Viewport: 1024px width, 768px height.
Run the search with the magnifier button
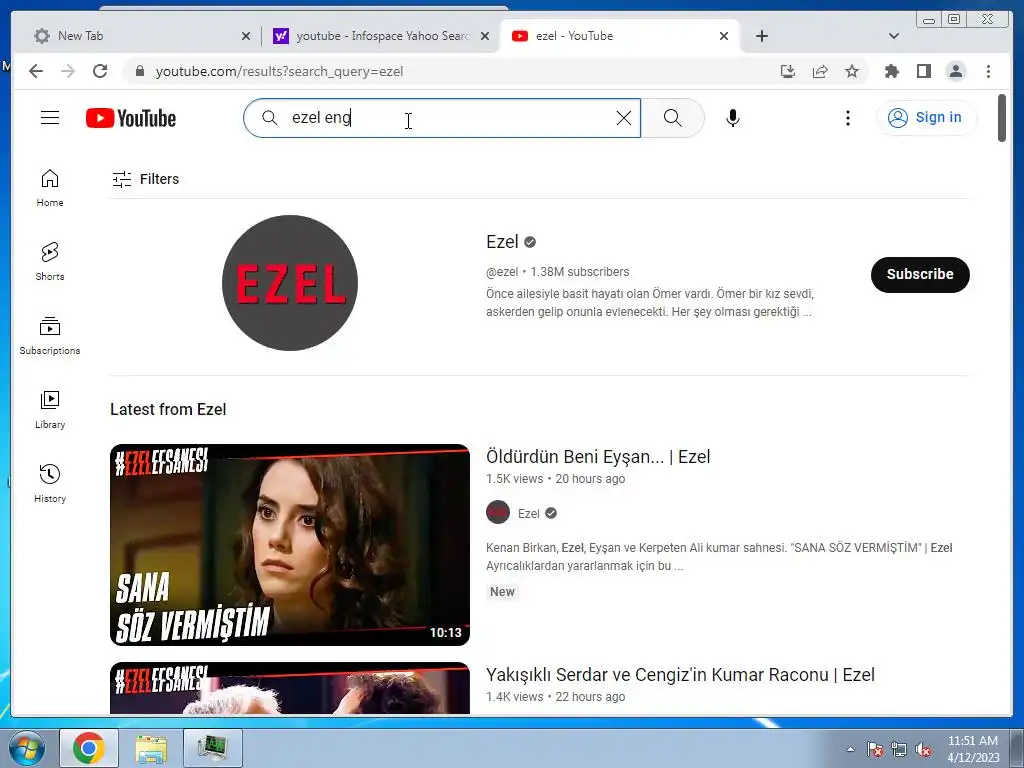[x=673, y=118]
